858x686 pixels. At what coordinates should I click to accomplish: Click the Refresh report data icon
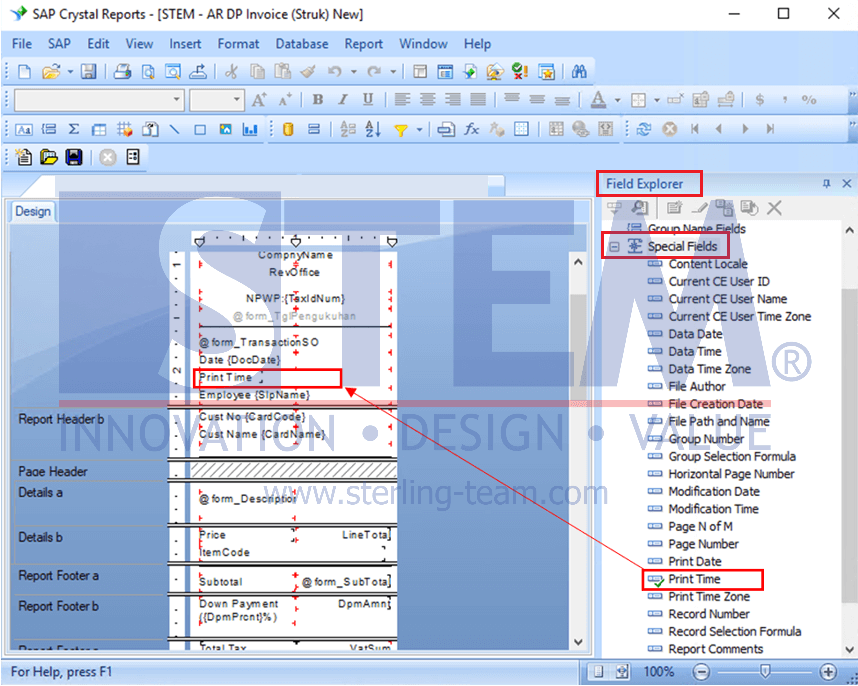(x=645, y=130)
